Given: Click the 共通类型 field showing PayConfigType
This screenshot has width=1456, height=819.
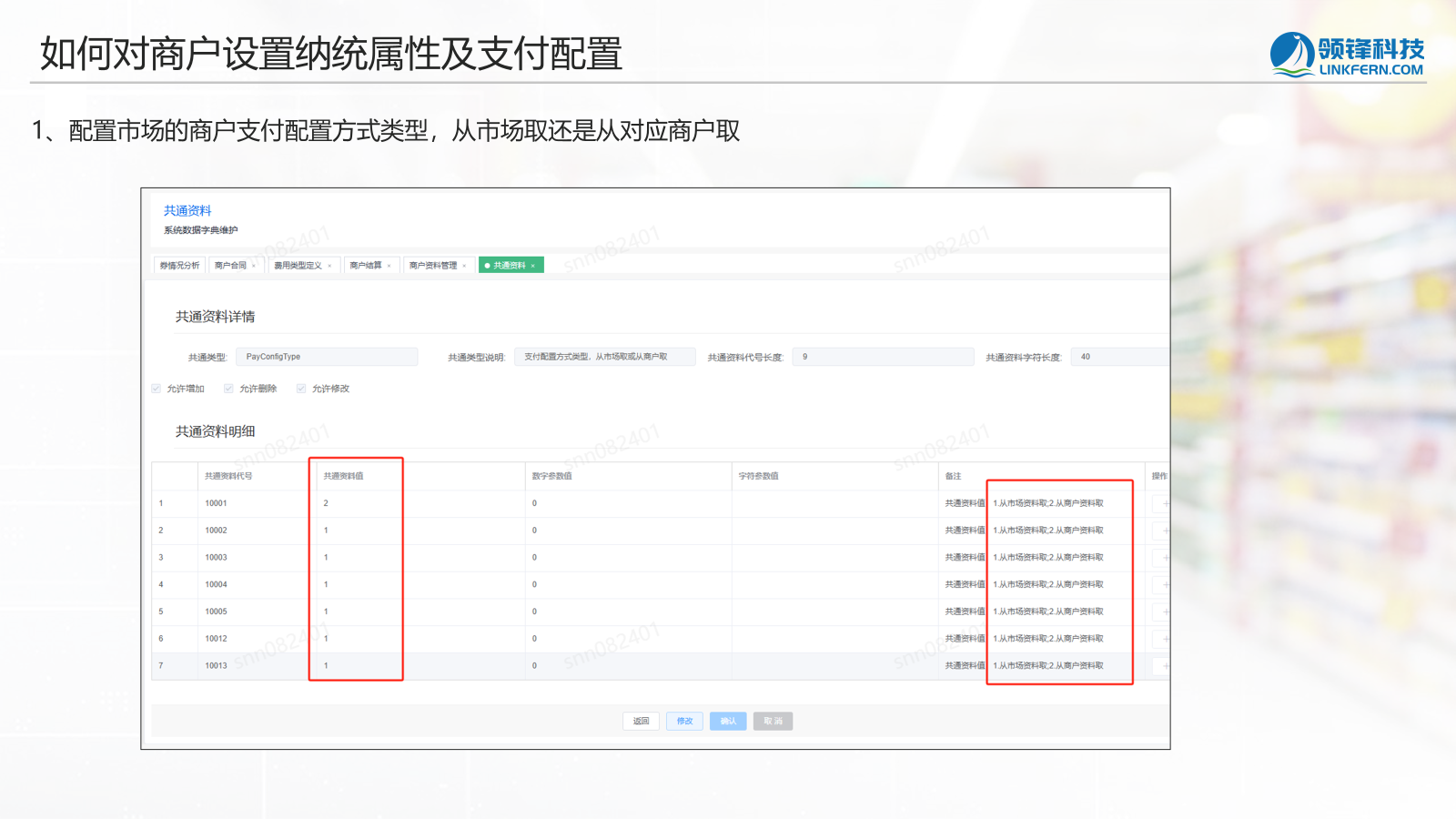Looking at the screenshot, I should (327, 357).
